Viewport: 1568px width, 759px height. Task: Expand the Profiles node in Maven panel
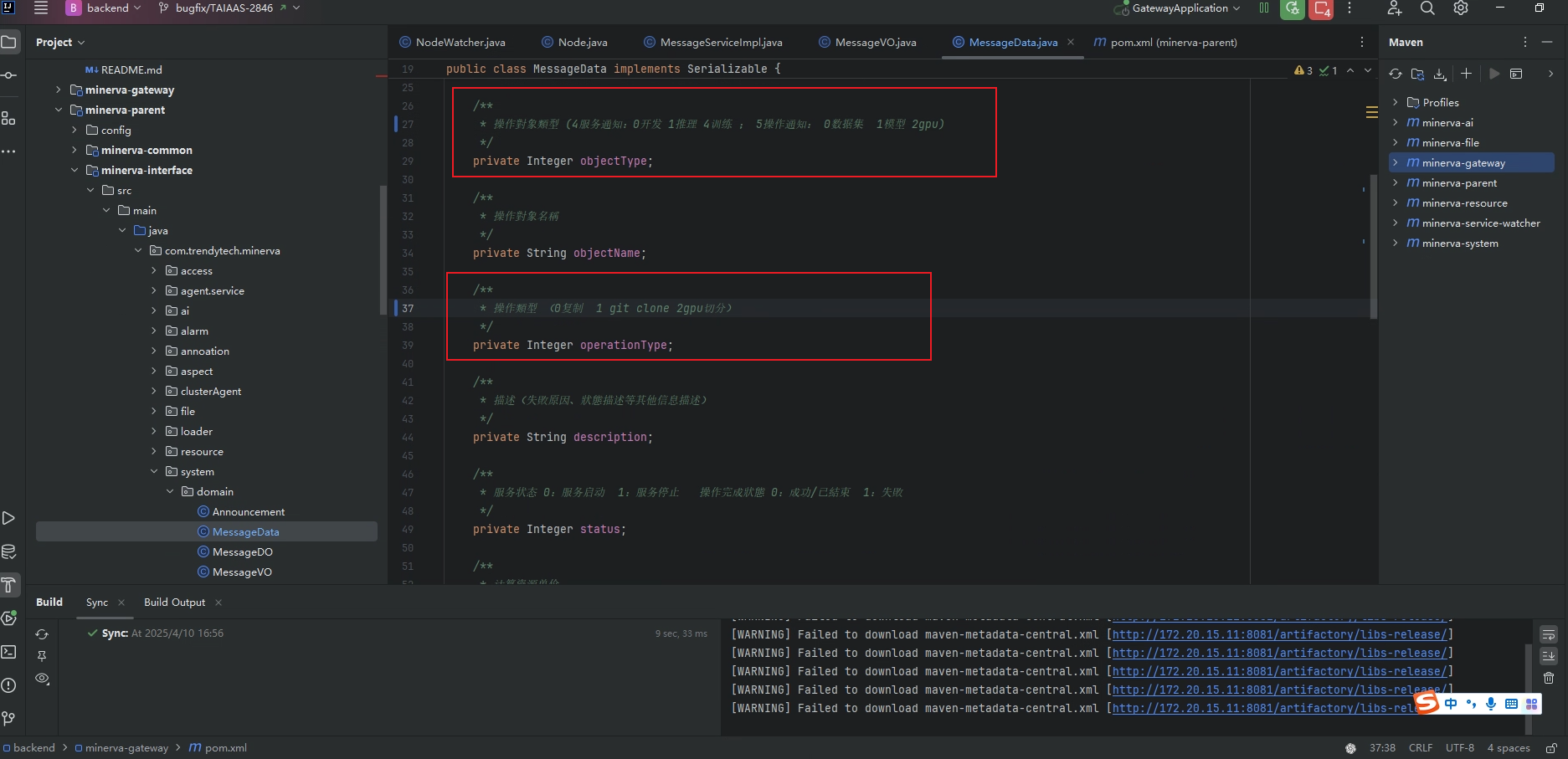coord(1396,102)
